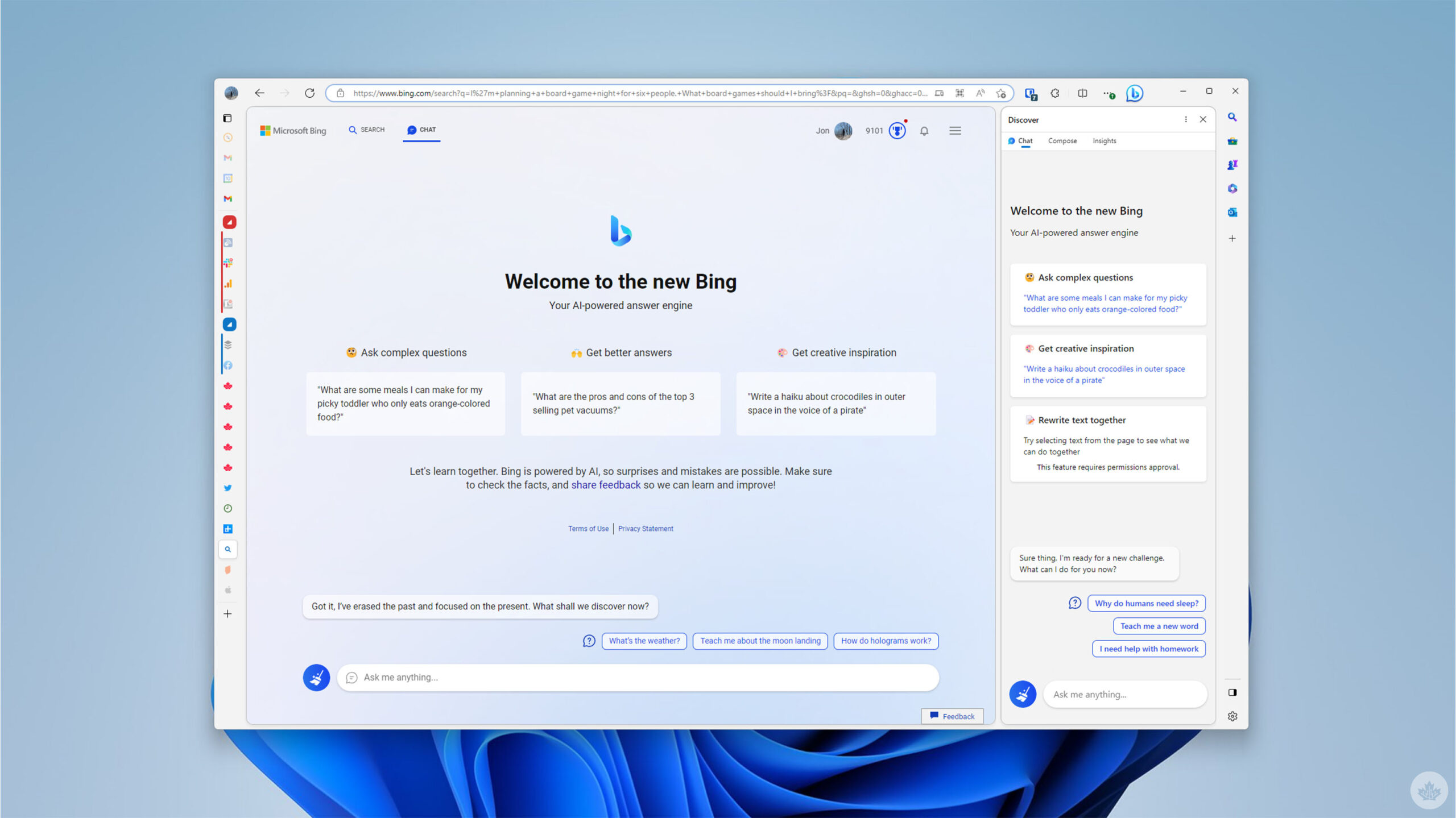Click the Bing Discover icon in browser toolbar

[1134, 93]
